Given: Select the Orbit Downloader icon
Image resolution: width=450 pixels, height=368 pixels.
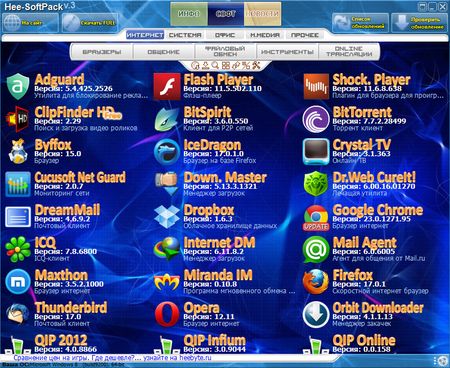Looking at the screenshot, I should pos(316,314).
